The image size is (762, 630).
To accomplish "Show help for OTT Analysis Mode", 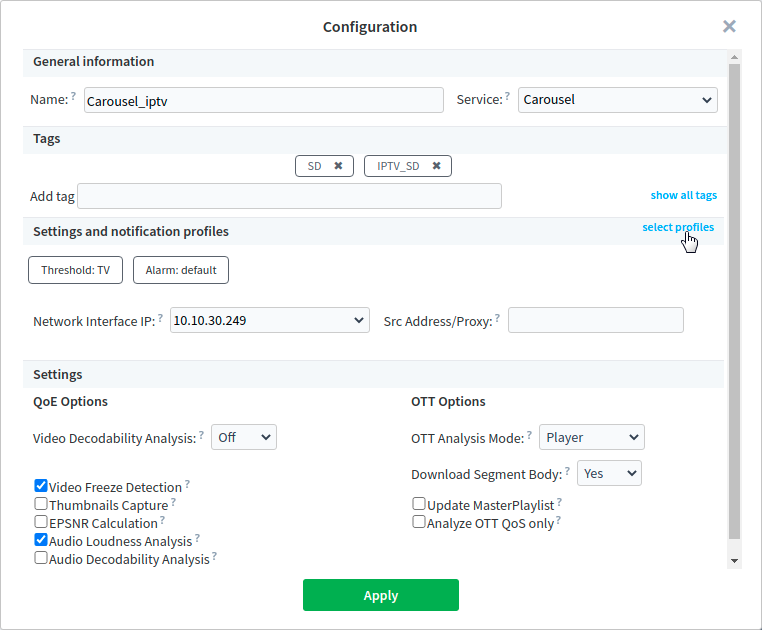I will tap(529, 434).
